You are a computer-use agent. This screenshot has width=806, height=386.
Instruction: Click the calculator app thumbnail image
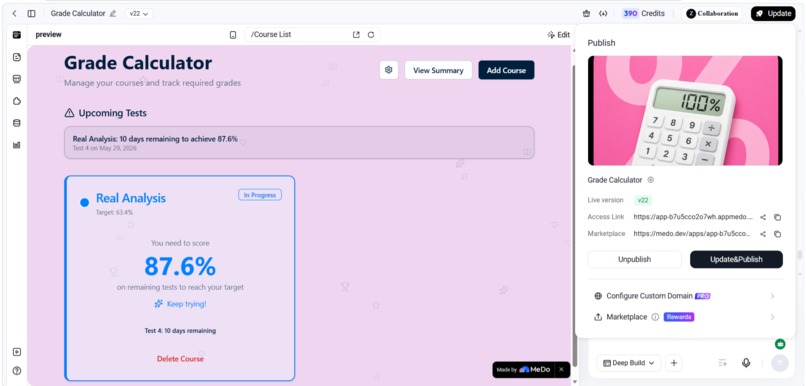[685, 111]
